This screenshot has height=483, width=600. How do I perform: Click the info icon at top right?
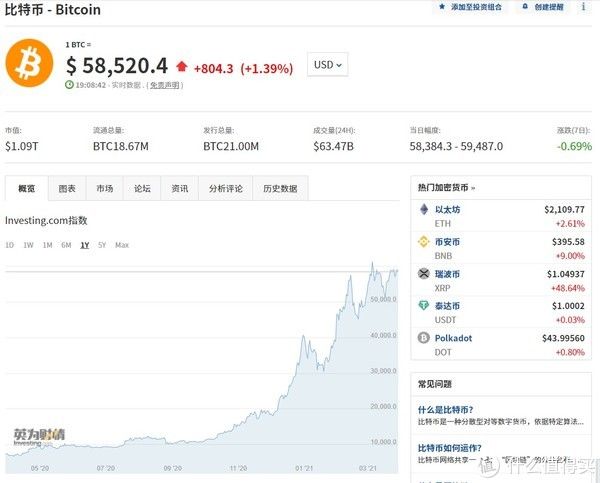pyautogui.click(x=584, y=7)
